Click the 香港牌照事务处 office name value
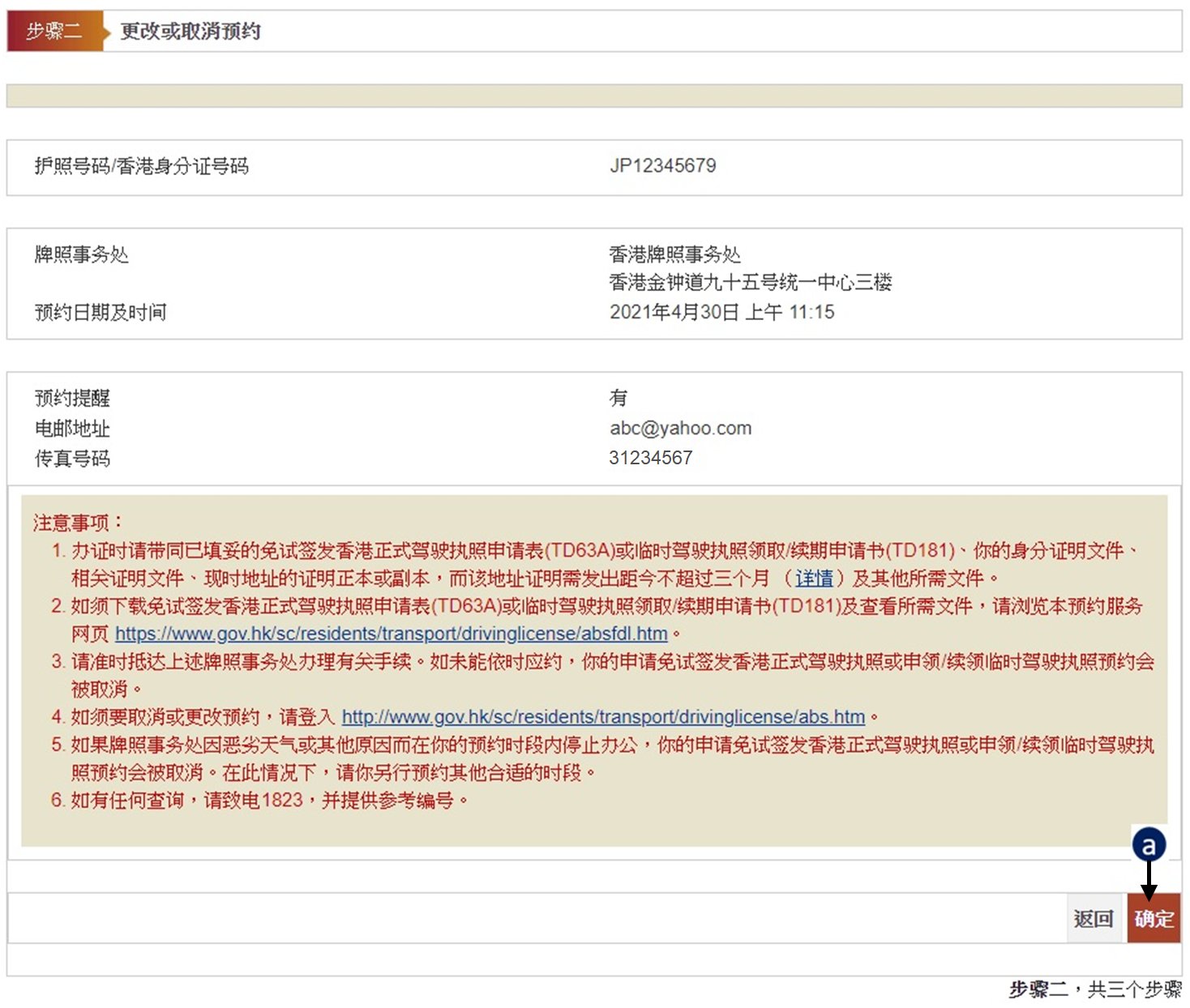1190x1008 pixels. [x=674, y=254]
